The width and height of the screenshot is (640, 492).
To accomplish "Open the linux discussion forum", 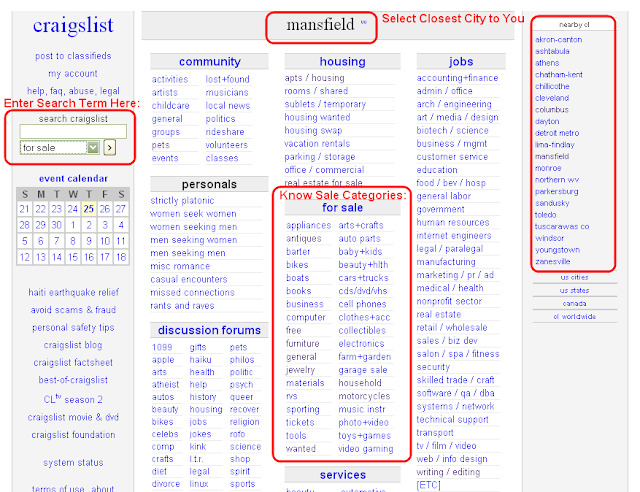I will coord(199,484).
